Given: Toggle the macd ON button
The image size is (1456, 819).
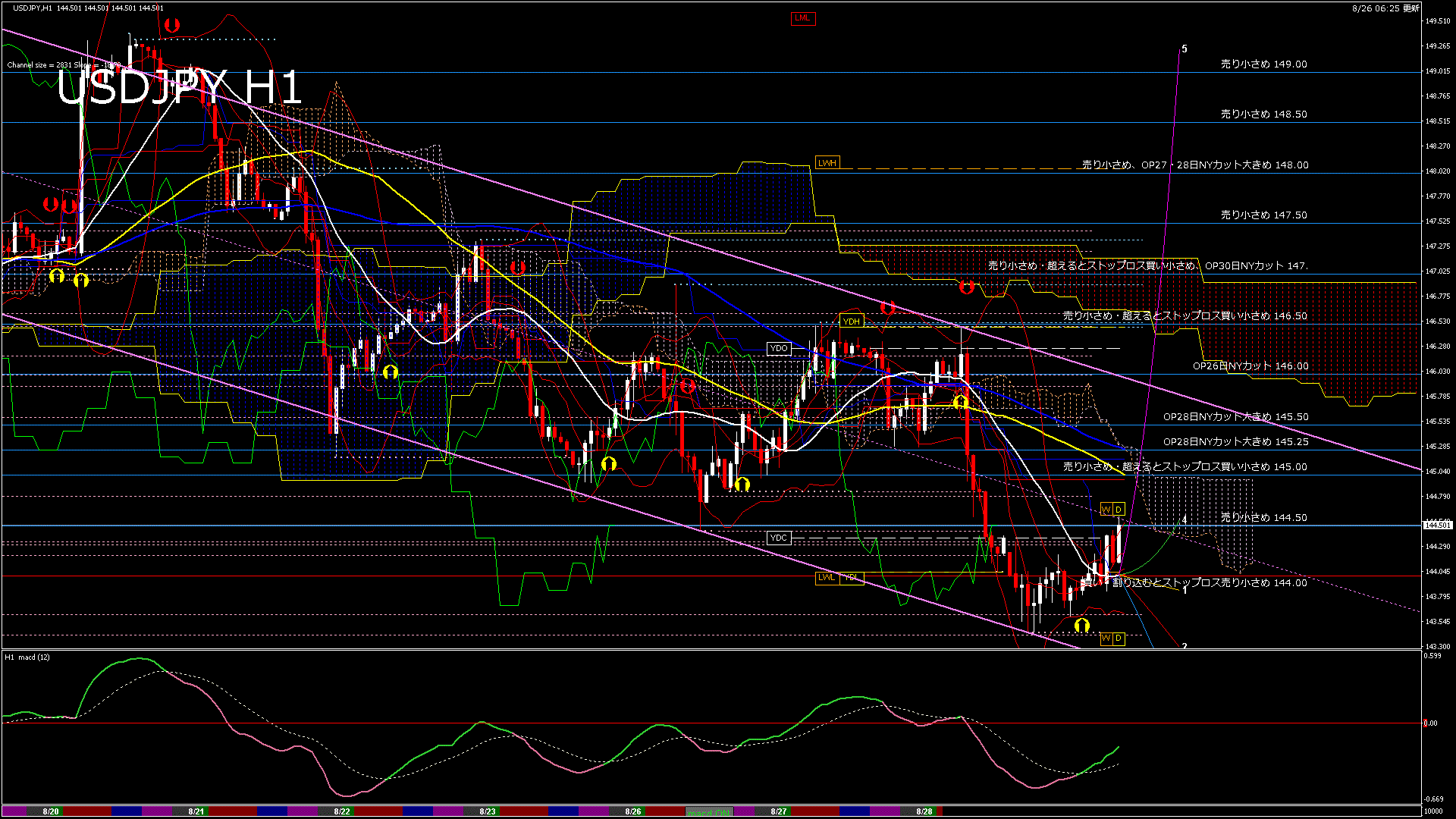Looking at the screenshot, I should [709, 812].
